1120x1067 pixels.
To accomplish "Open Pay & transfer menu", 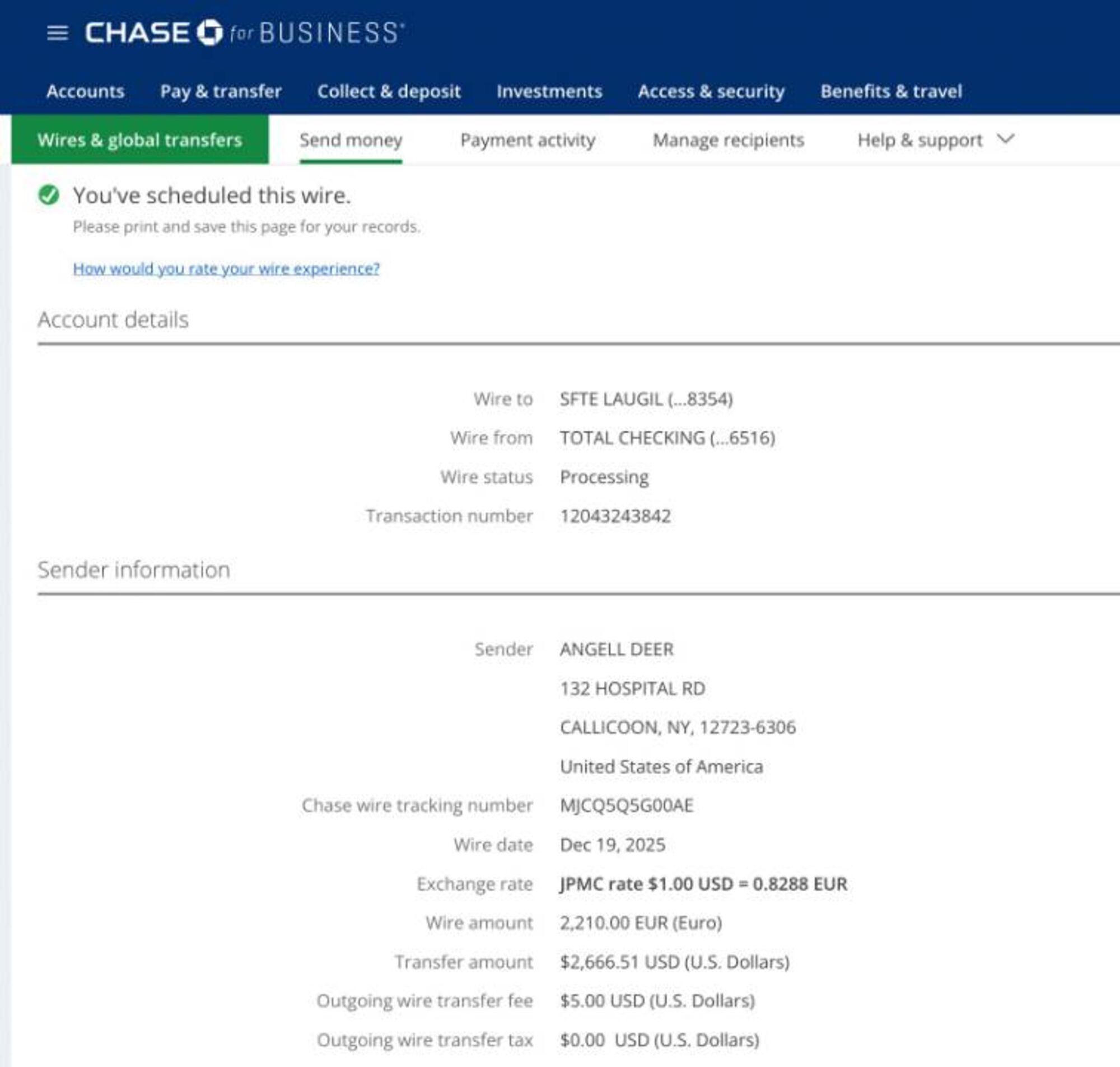I will coord(221,91).
